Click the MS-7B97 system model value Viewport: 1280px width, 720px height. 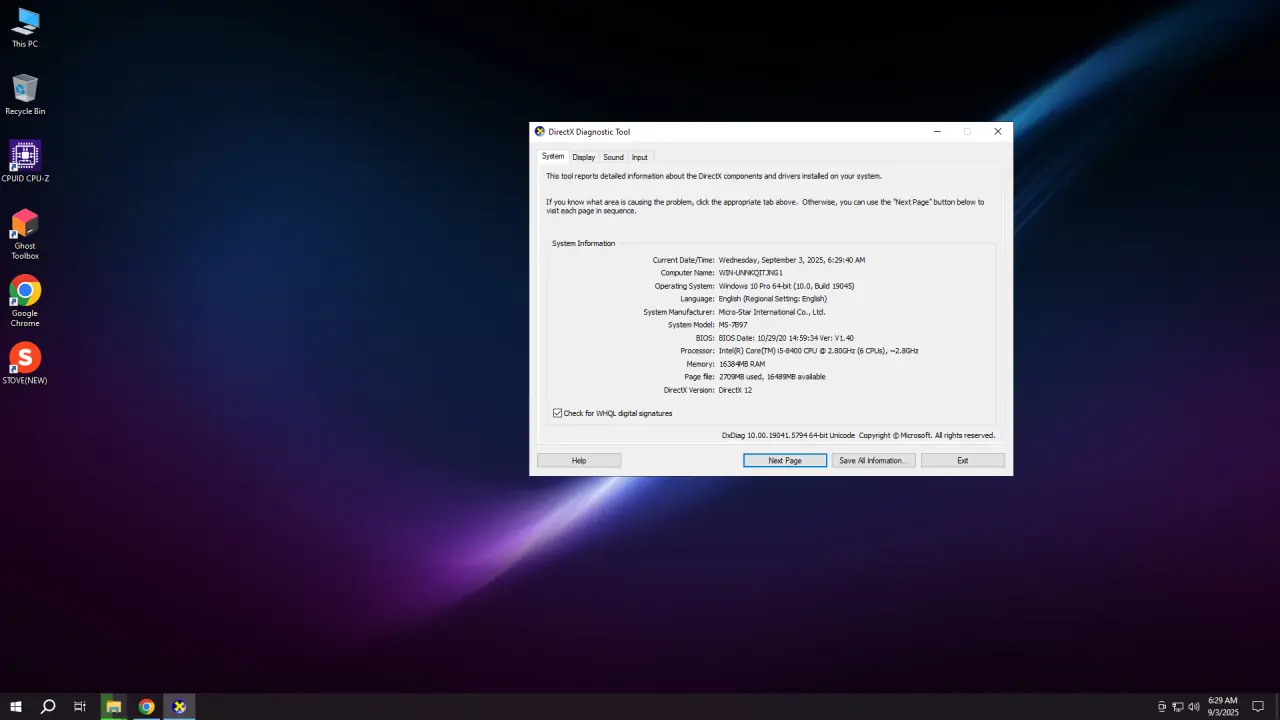[x=731, y=325]
